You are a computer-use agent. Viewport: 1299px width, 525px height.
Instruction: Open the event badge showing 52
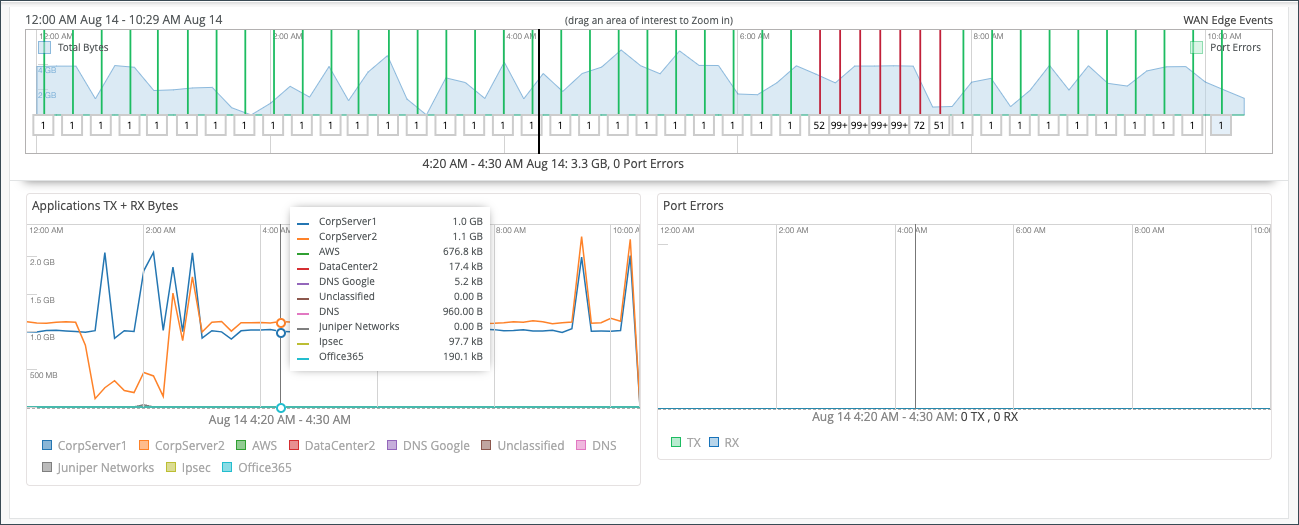[x=819, y=125]
